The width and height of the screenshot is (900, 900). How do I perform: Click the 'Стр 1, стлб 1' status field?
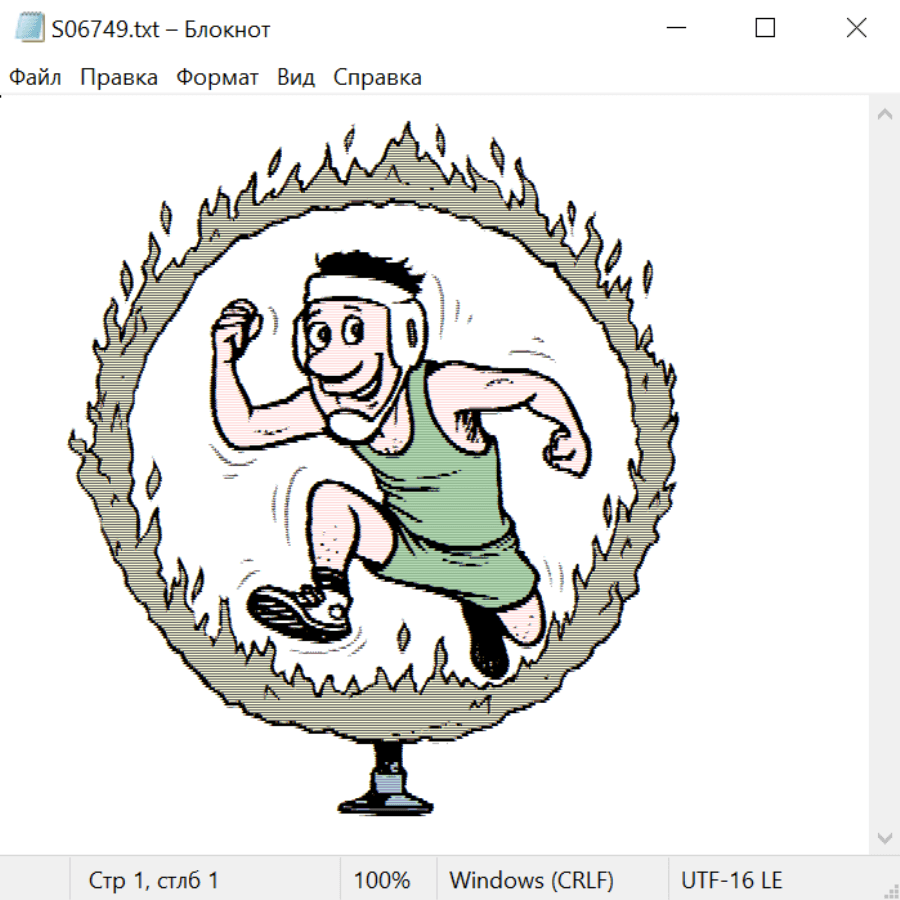[x=154, y=881]
